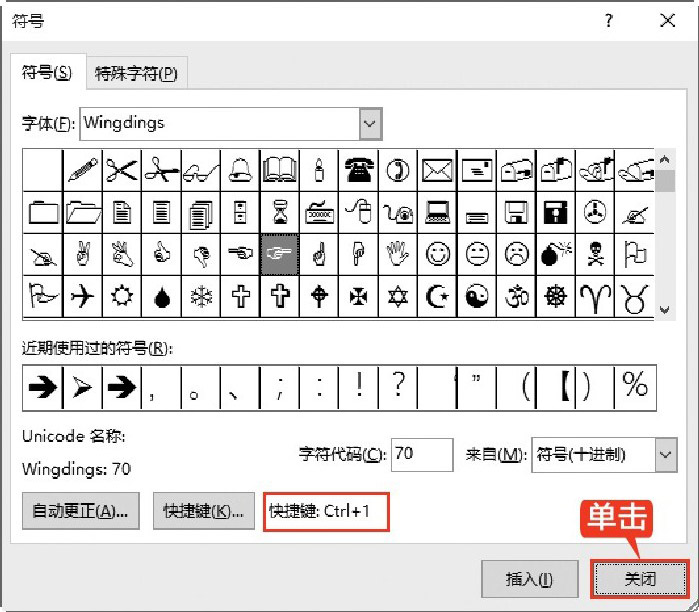Expand the 来自 source dropdown
699x612 pixels.
[665, 455]
